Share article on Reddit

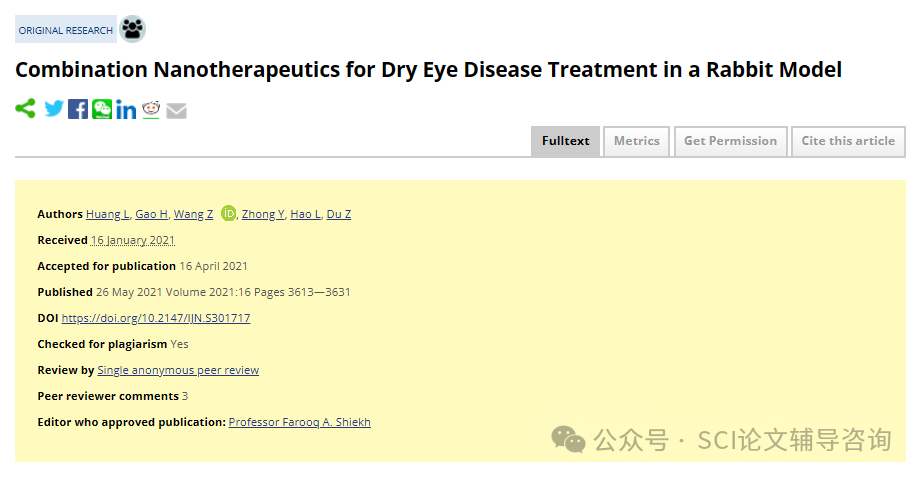point(151,109)
